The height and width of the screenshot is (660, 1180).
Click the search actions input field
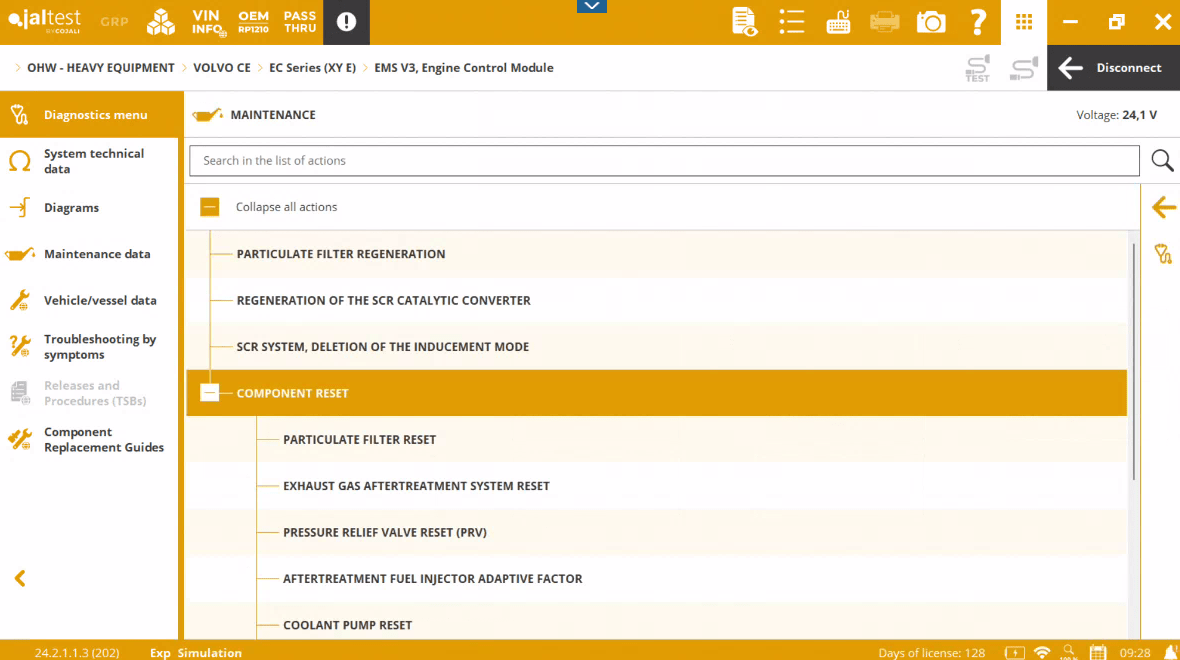[x=664, y=160]
